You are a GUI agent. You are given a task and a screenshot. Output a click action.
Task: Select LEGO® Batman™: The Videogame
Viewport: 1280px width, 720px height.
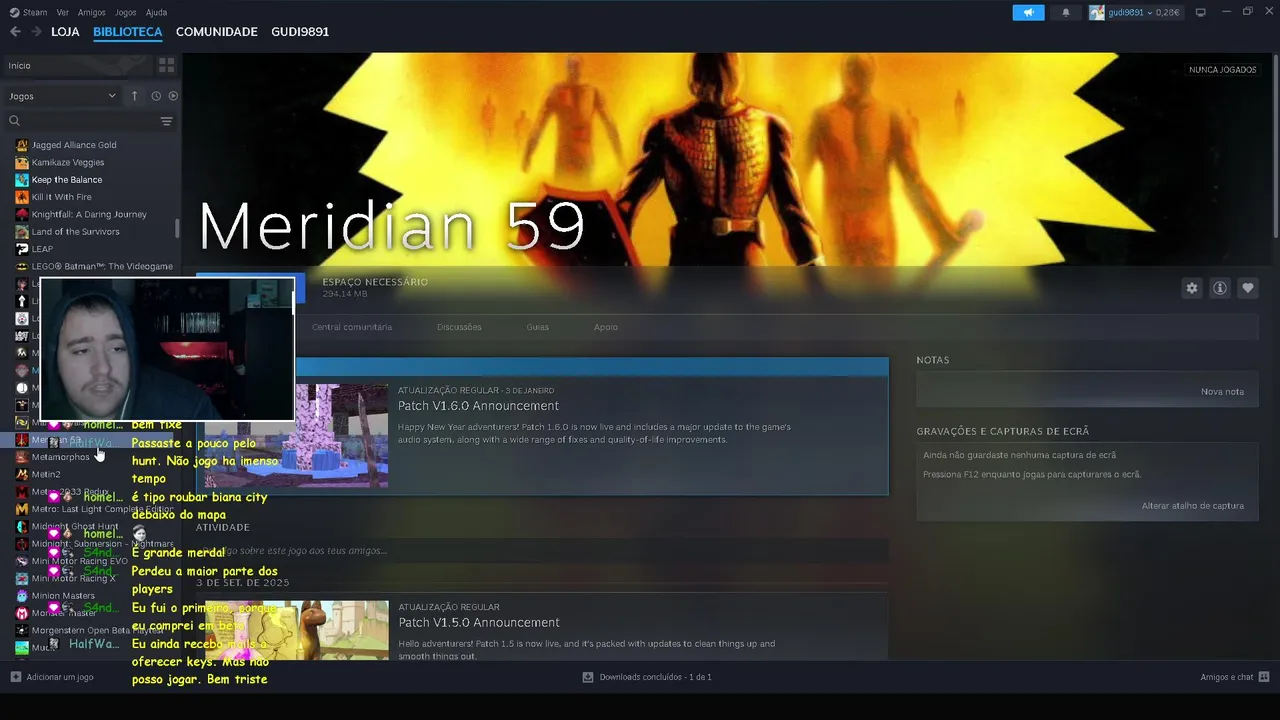coord(102,267)
